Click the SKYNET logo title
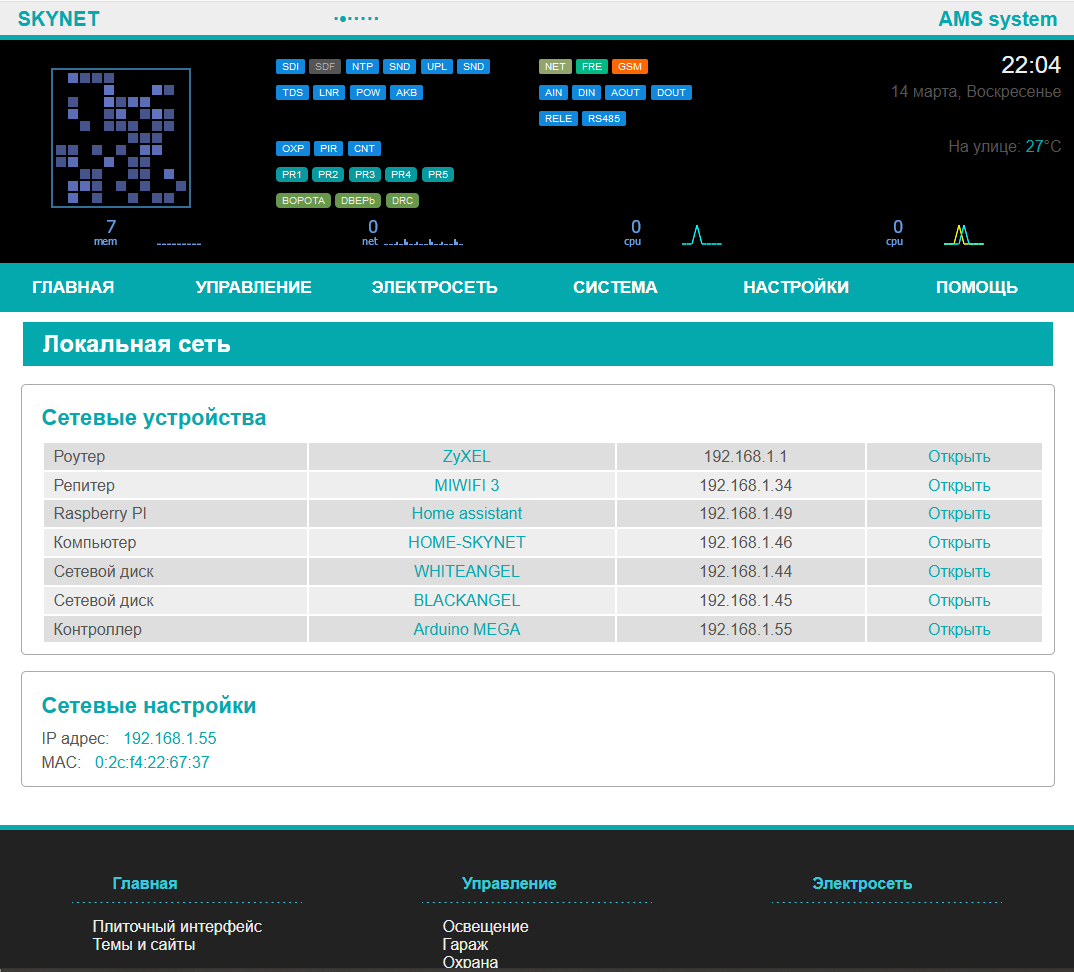The width and height of the screenshot is (1074, 972). [58, 19]
